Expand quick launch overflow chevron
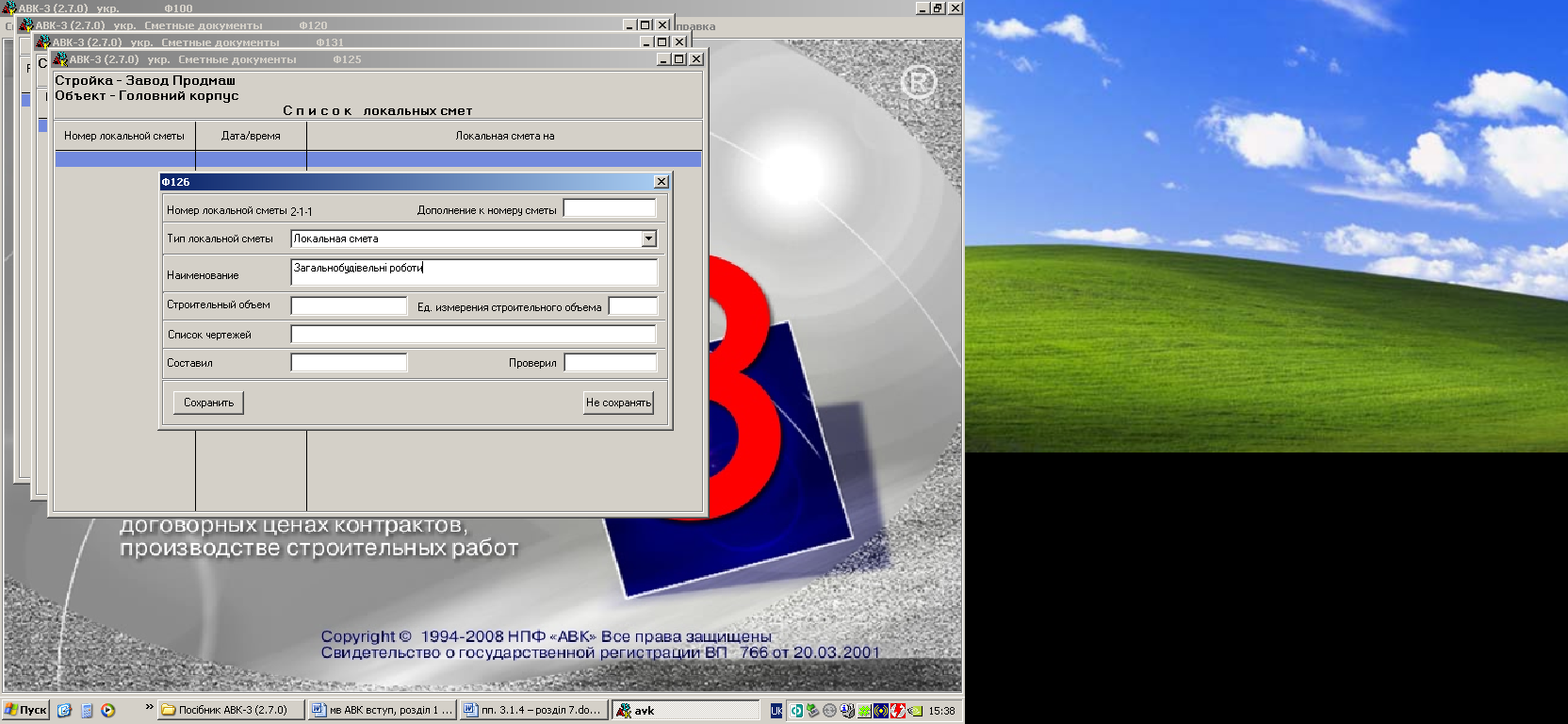The image size is (1568, 724). pyautogui.click(x=149, y=706)
